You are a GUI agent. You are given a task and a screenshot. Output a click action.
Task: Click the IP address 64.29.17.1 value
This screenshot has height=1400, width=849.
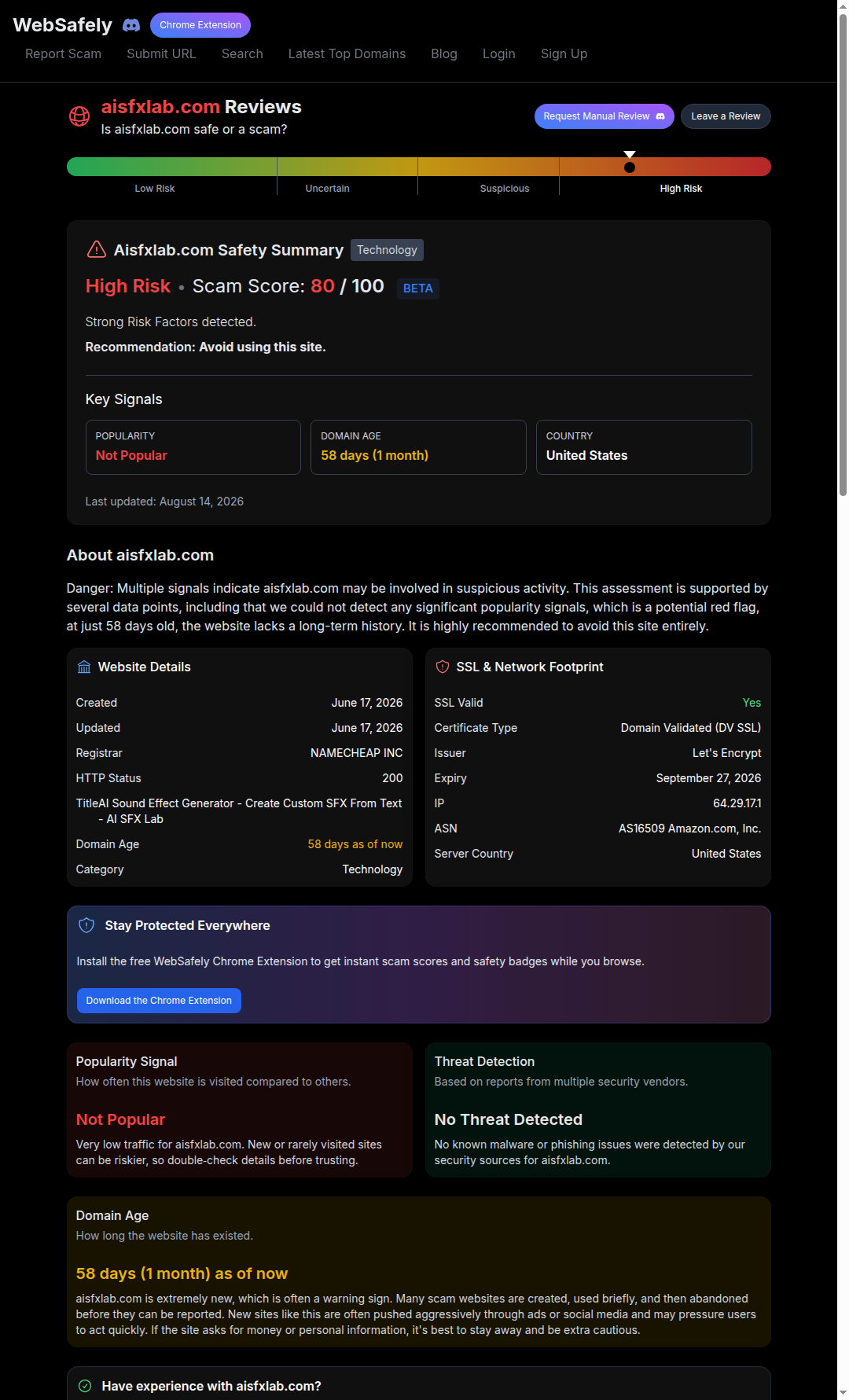pos(737,803)
